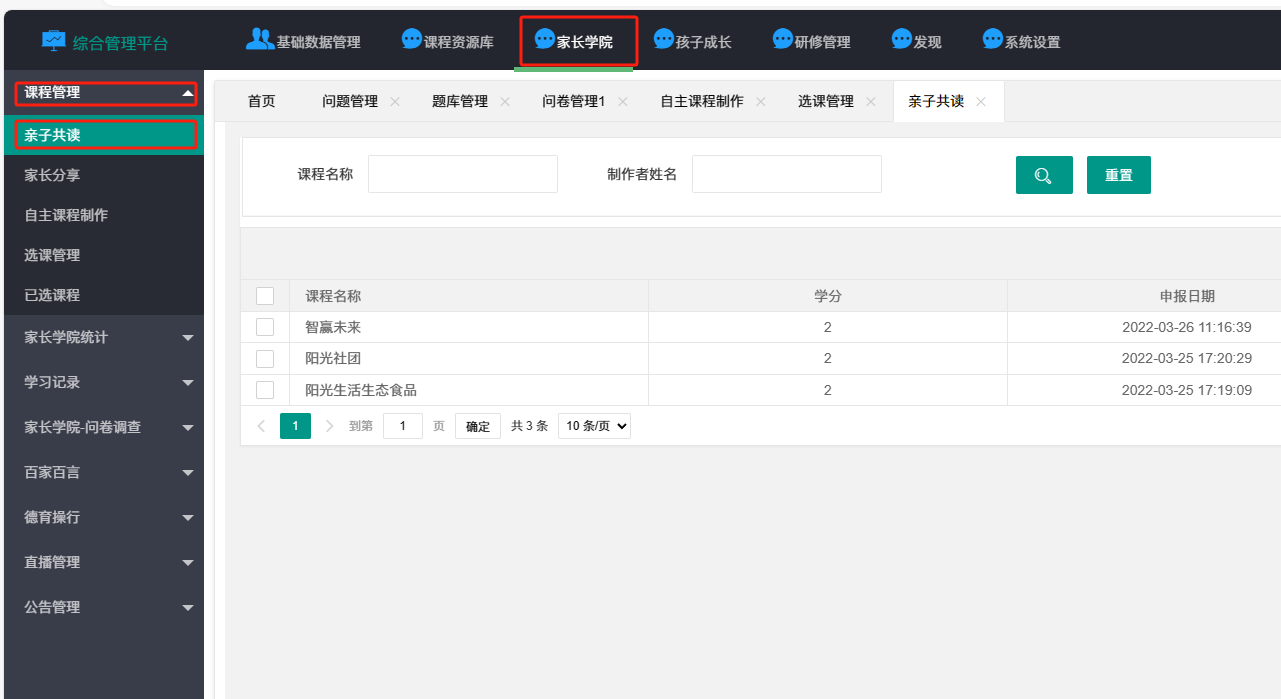Open 自主课程制作 in sidebar
Screen dimensions: 1281x699
coord(104,215)
